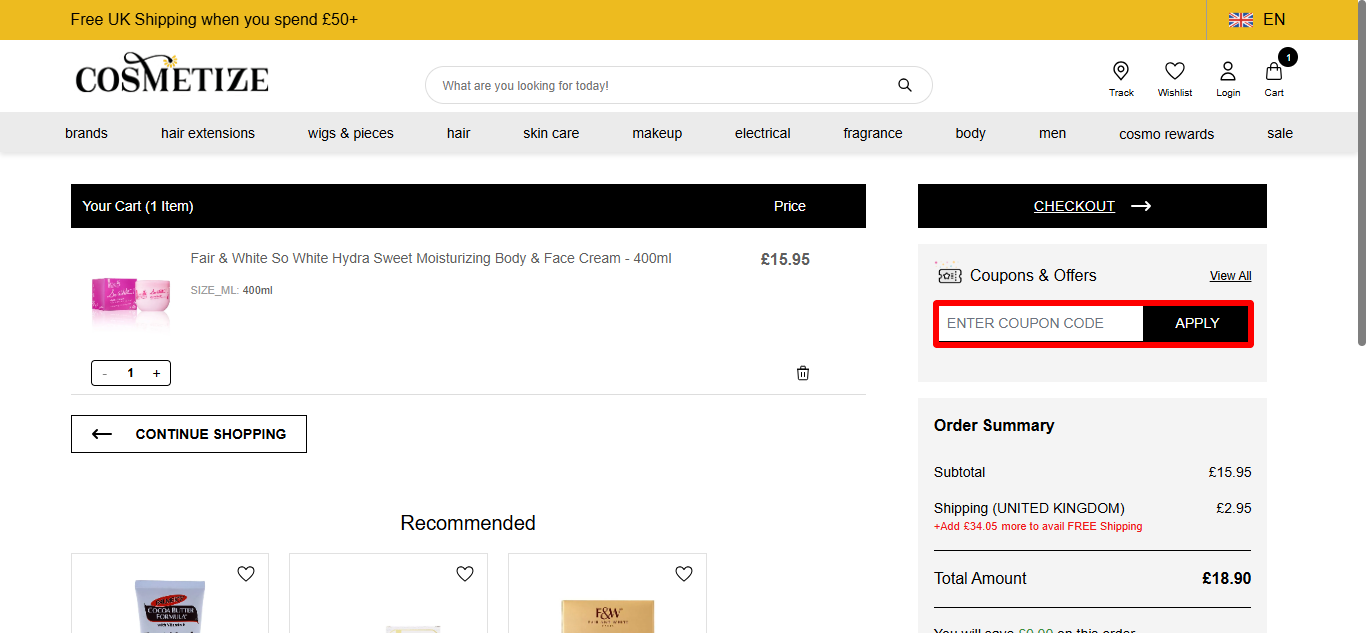Screen dimensions: 1366x633
Task: Open the body category menu
Action: (971, 133)
